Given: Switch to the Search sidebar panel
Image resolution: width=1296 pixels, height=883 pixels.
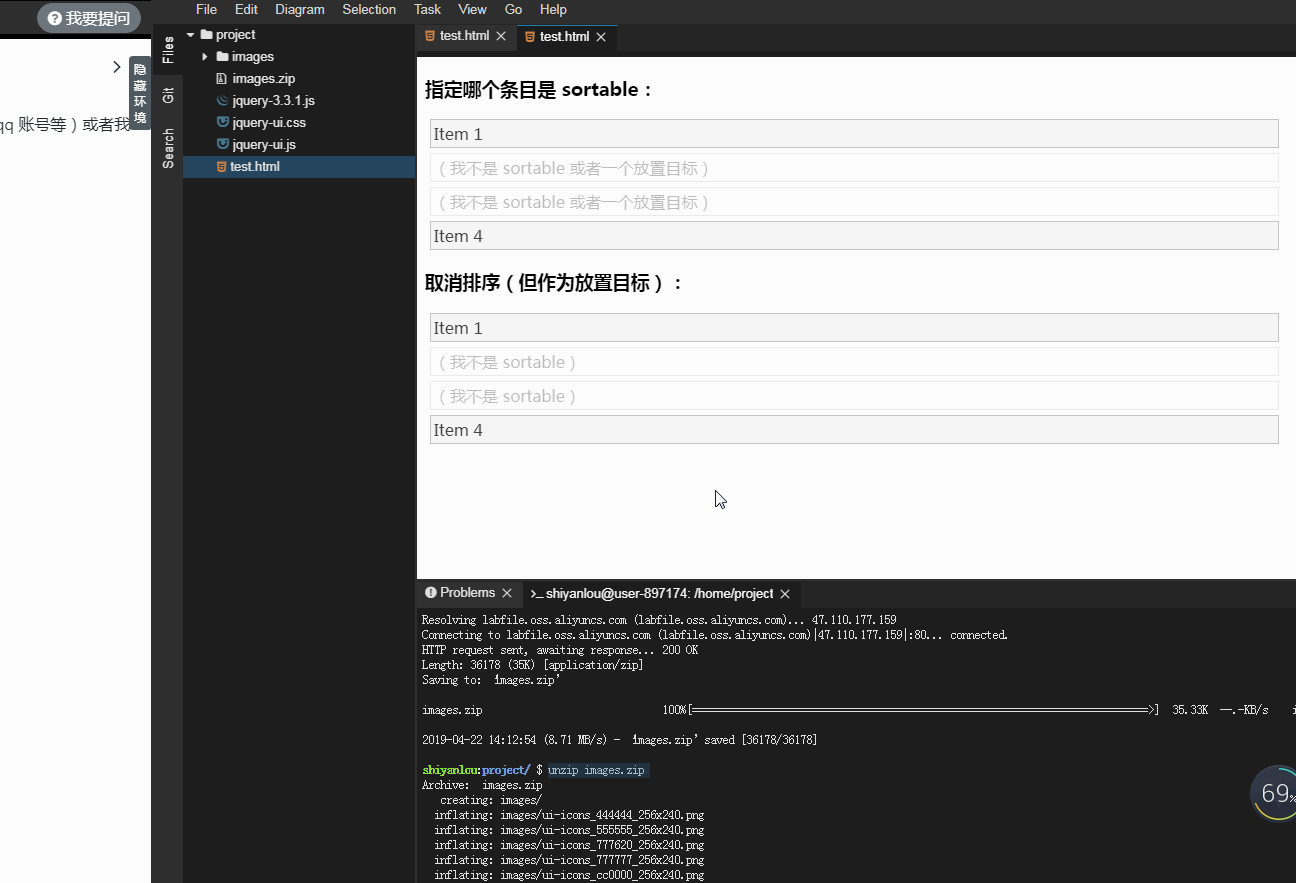Looking at the screenshot, I should click(x=167, y=148).
